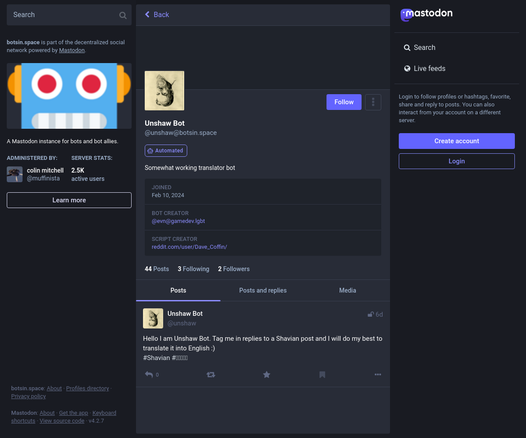Click the small avatar in the post header
The image size is (526, 438).
click(153, 318)
